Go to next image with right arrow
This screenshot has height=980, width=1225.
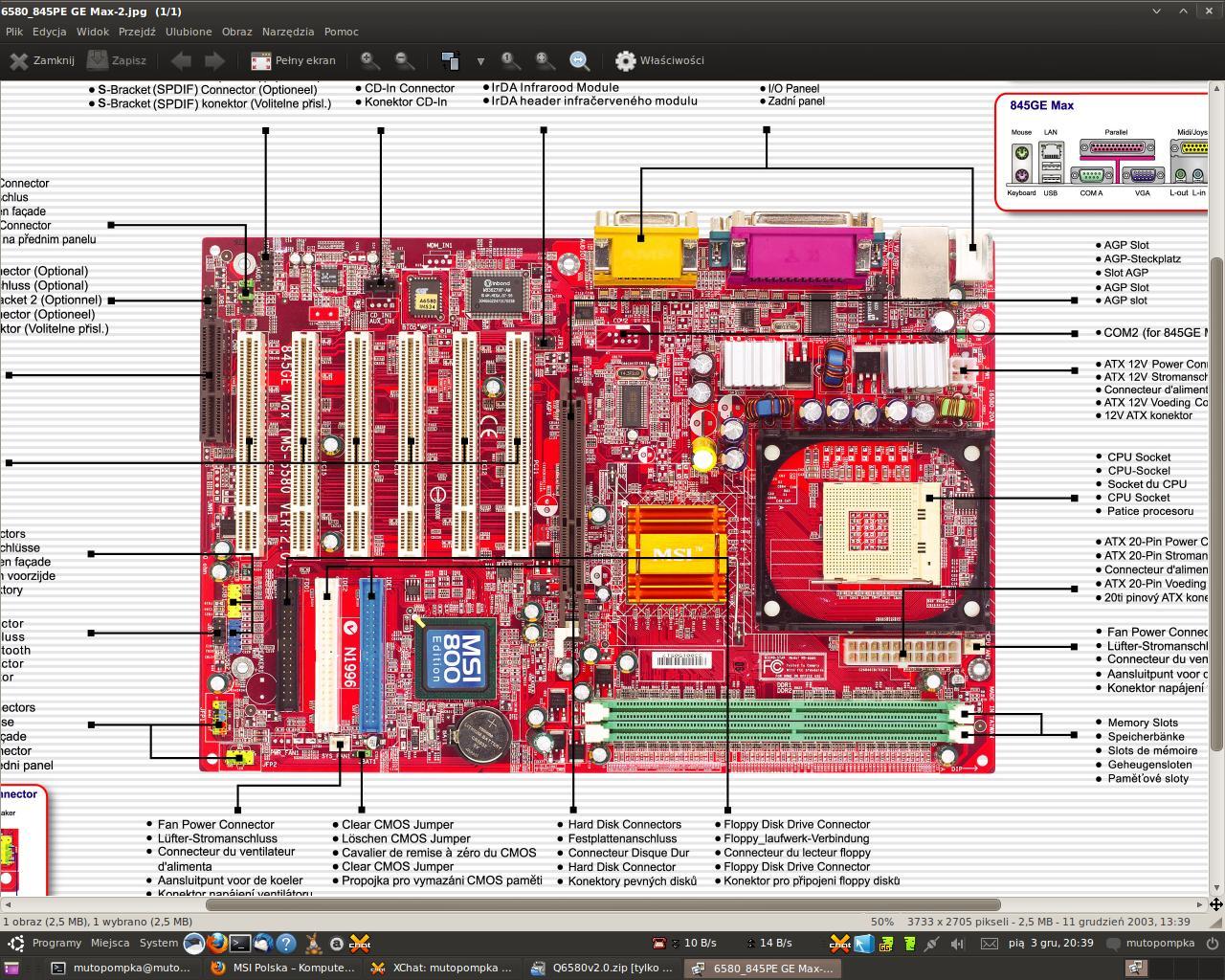click(x=214, y=60)
